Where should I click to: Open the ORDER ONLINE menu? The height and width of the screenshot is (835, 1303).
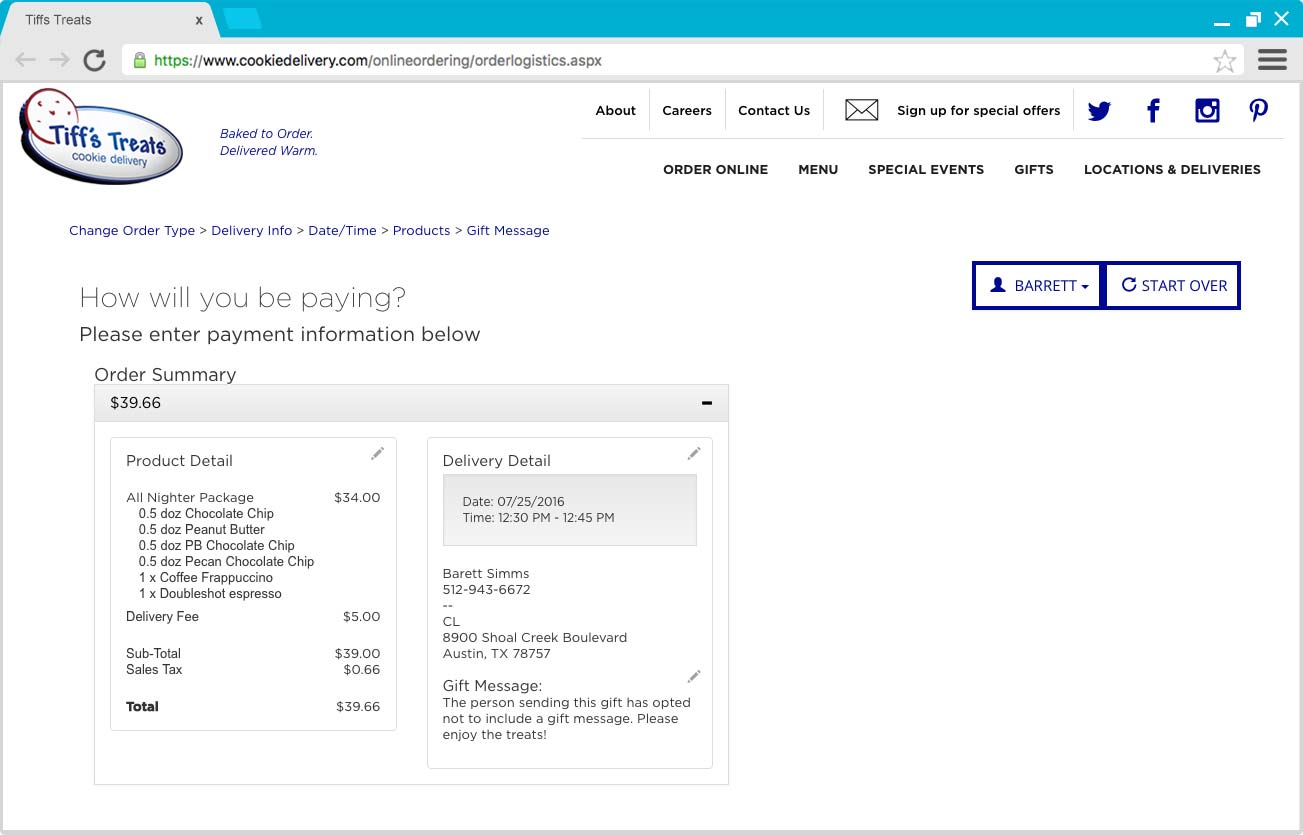(x=715, y=170)
